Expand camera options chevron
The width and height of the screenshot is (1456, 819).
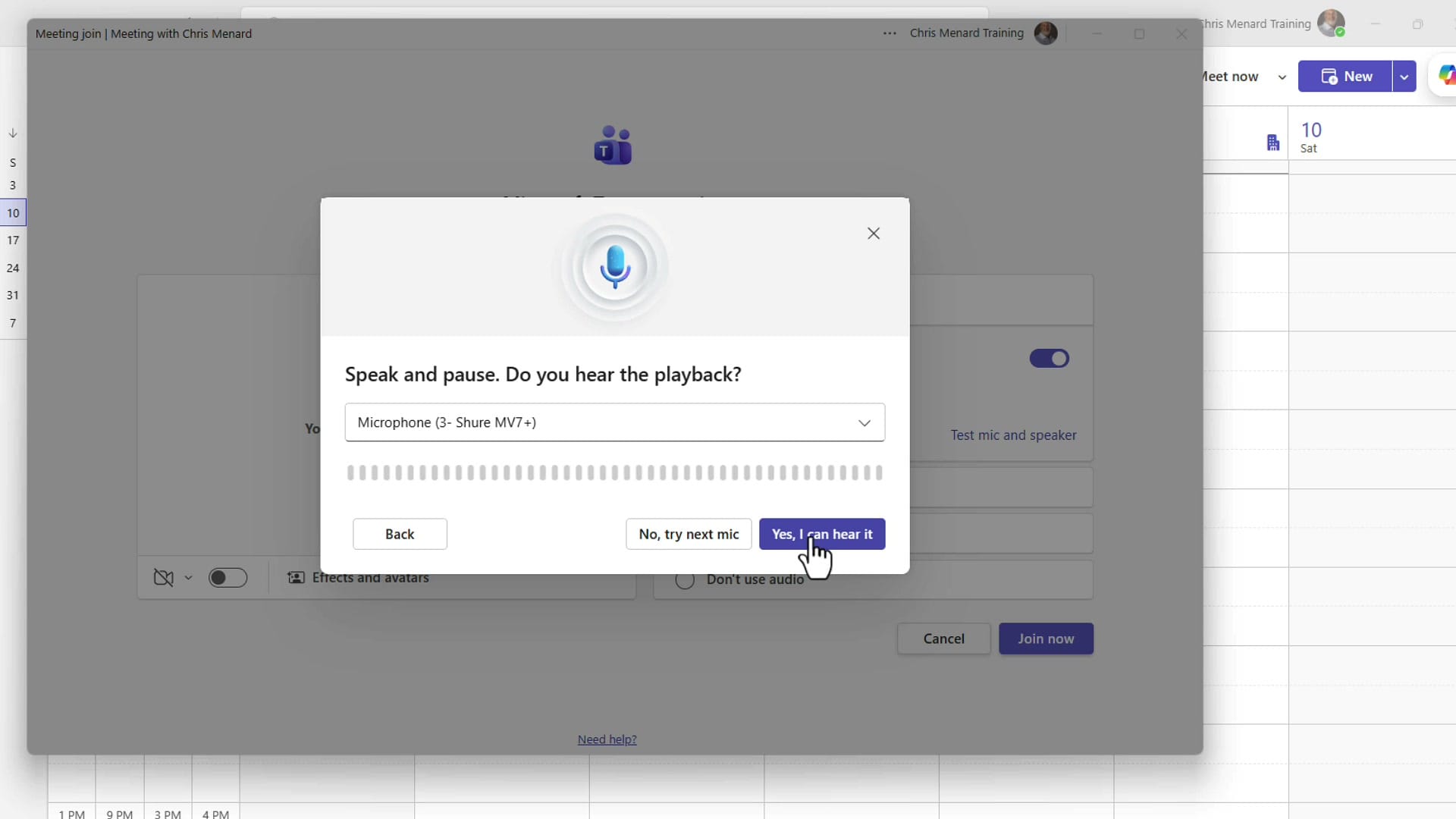tap(188, 578)
